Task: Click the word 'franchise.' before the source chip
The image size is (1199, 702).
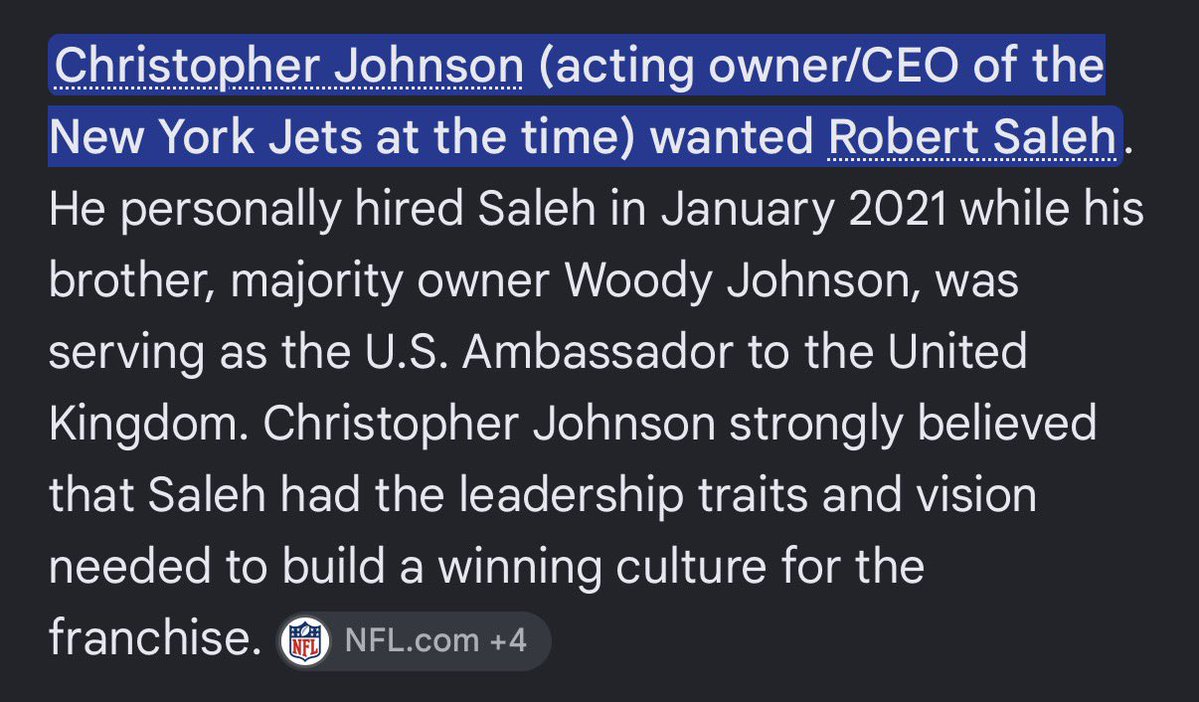Action: tap(155, 639)
